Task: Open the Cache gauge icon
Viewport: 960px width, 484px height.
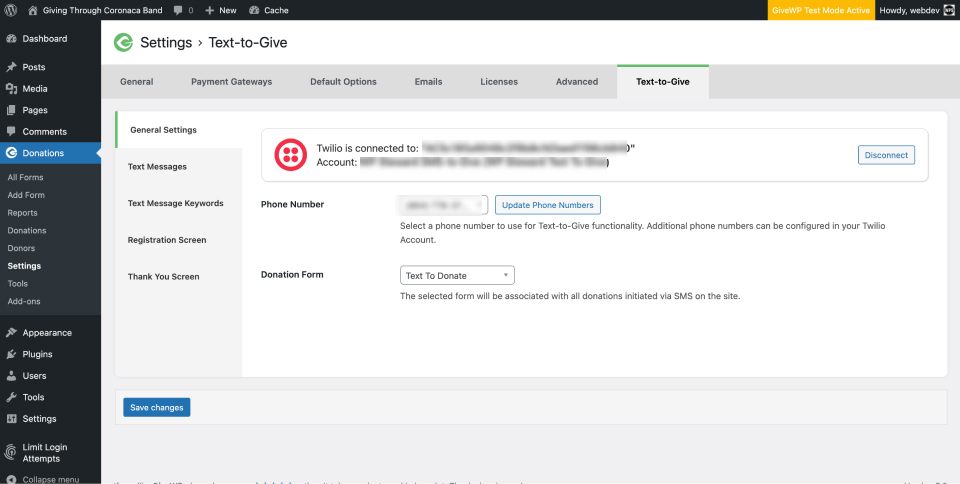Action: [x=255, y=10]
